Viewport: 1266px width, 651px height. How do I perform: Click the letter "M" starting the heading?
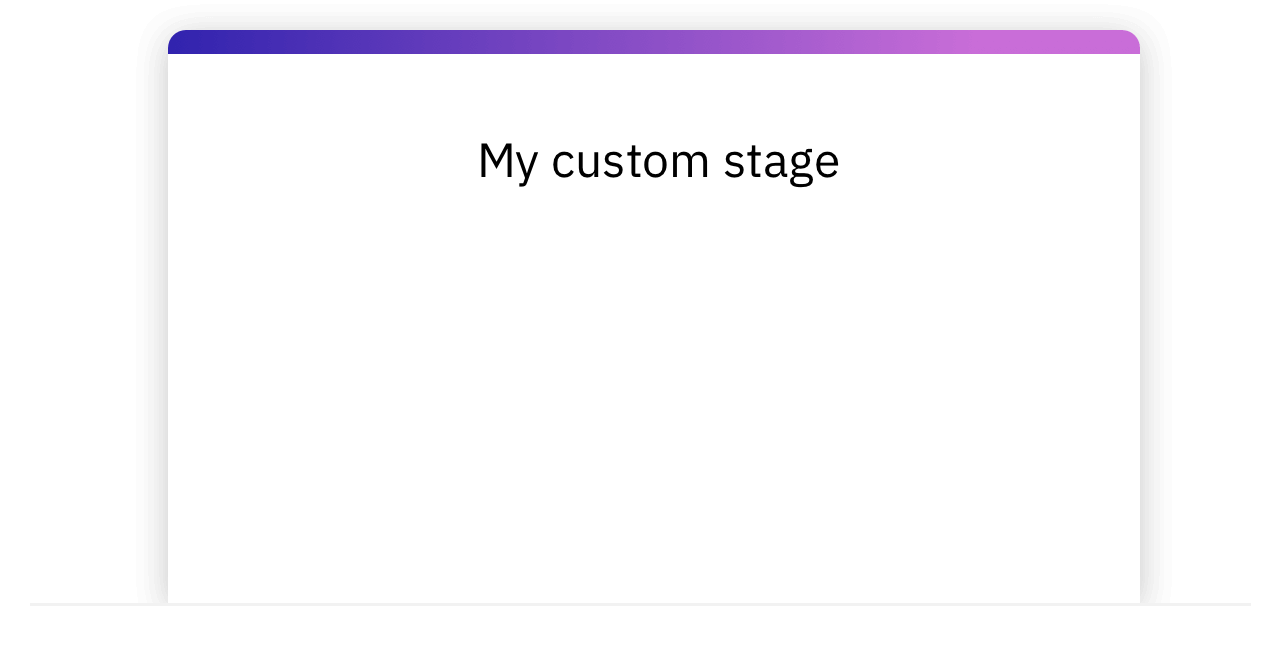(494, 161)
